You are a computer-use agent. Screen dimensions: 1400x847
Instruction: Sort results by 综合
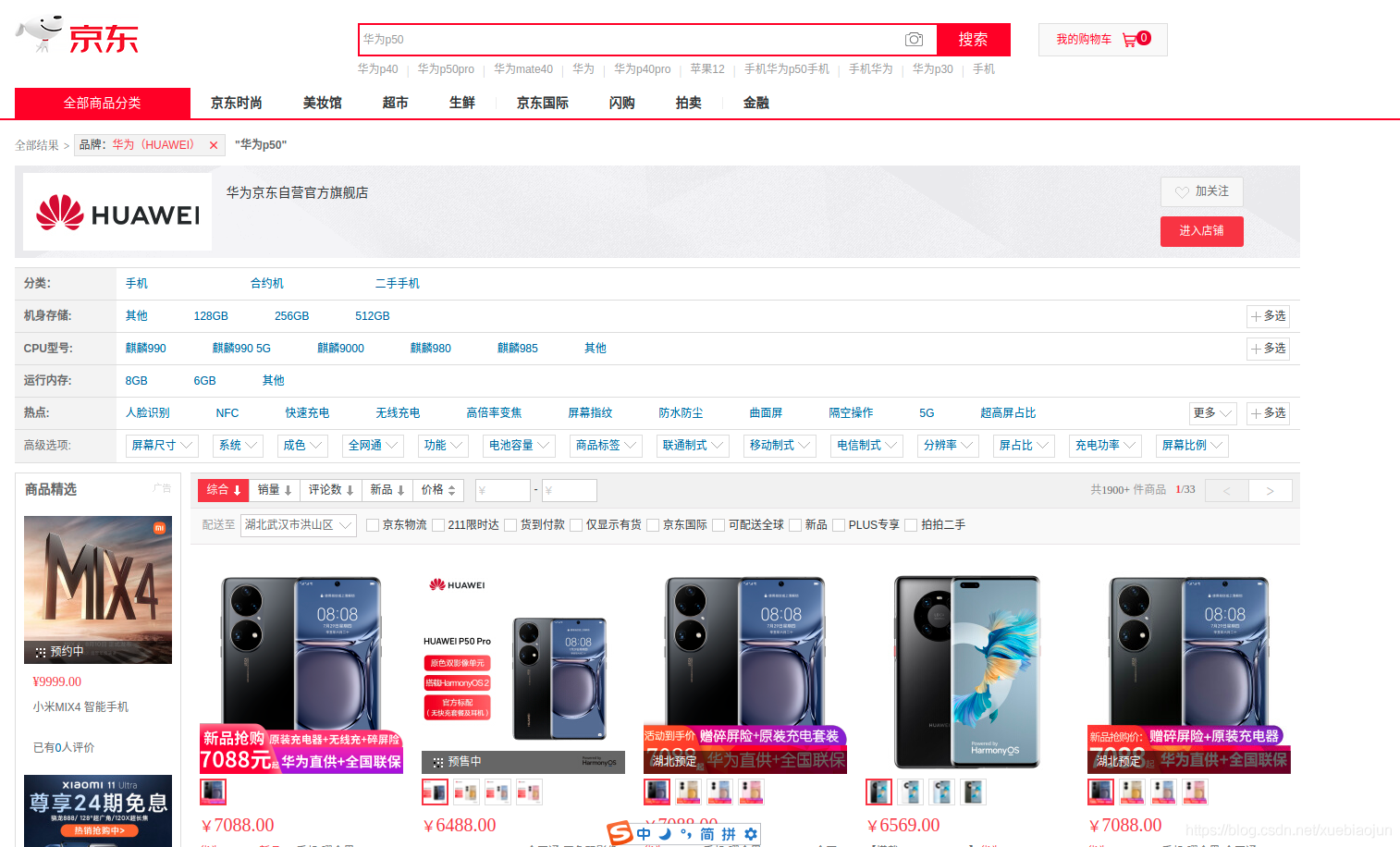[x=223, y=490]
